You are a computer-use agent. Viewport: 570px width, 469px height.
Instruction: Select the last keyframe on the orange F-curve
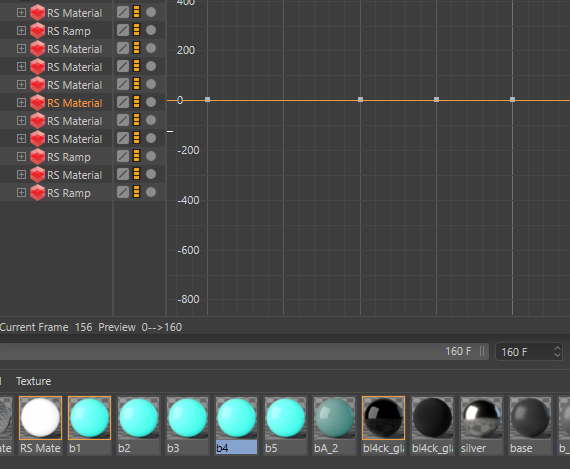coord(513,100)
